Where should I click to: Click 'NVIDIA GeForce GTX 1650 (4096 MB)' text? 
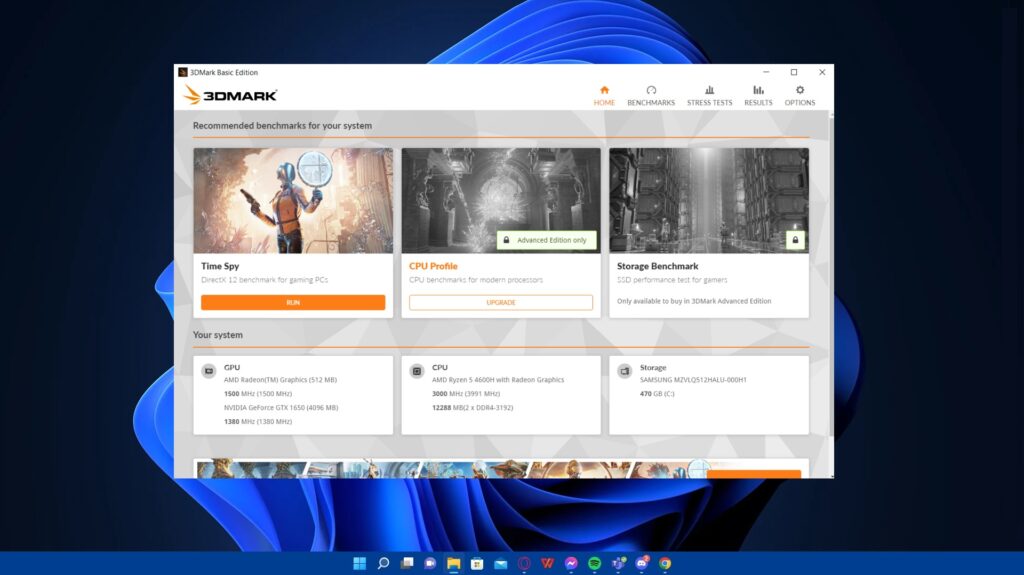[281, 408]
